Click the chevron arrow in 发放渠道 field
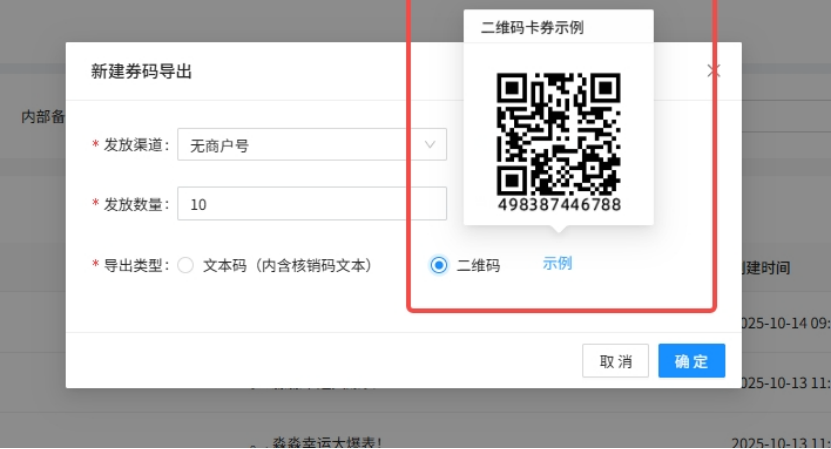Viewport: 831px width, 449px height. click(x=430, y=144)
